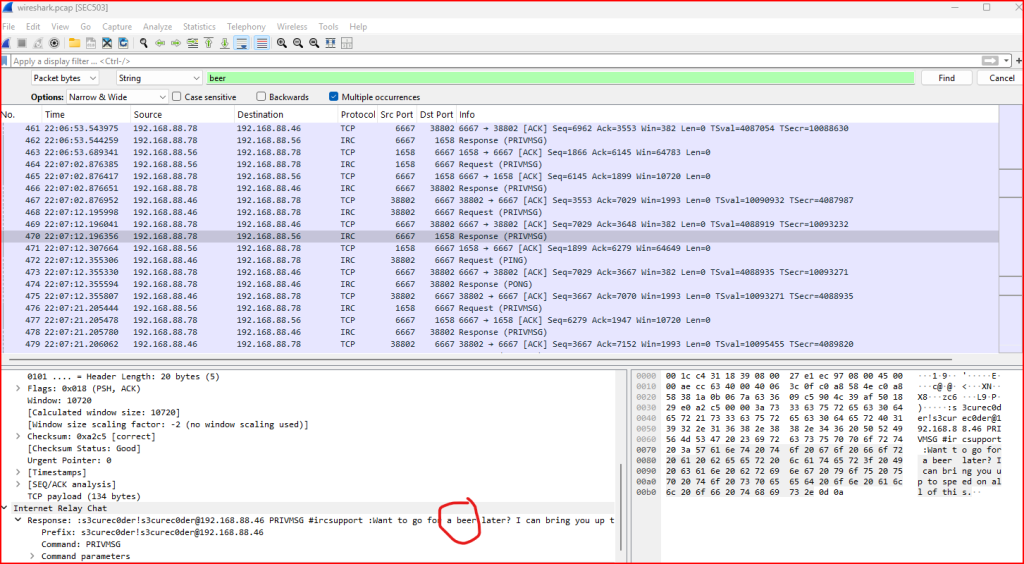The width and height of the screenshot is (1024, 564).
Task: Click the search text field containing beer
Action: pos(560,78)
